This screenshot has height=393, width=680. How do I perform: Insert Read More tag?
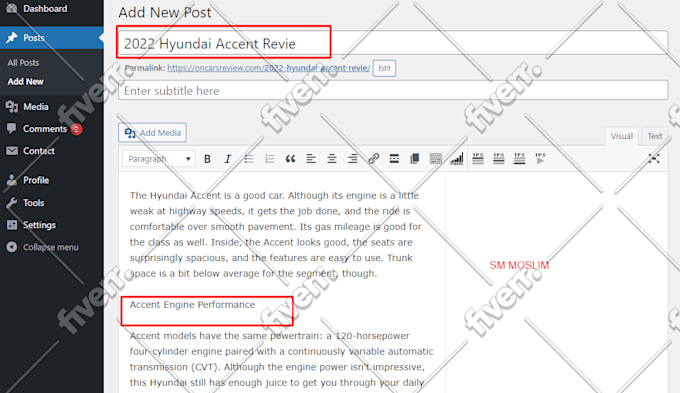click(x=394, y=159)
